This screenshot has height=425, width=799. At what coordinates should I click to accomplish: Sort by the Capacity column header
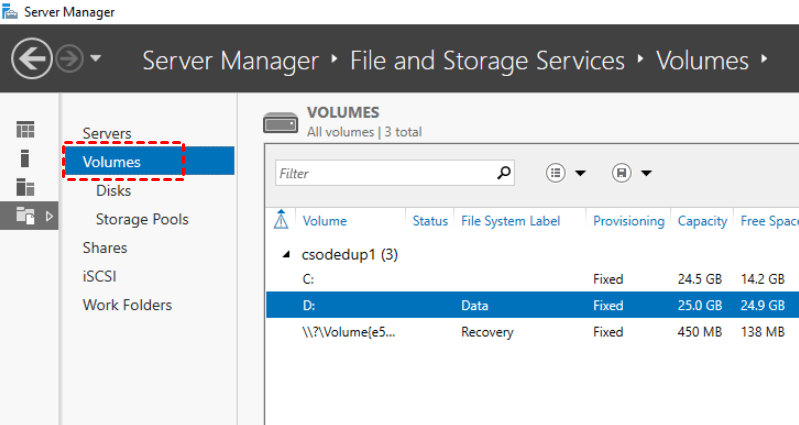coord(702,221)
